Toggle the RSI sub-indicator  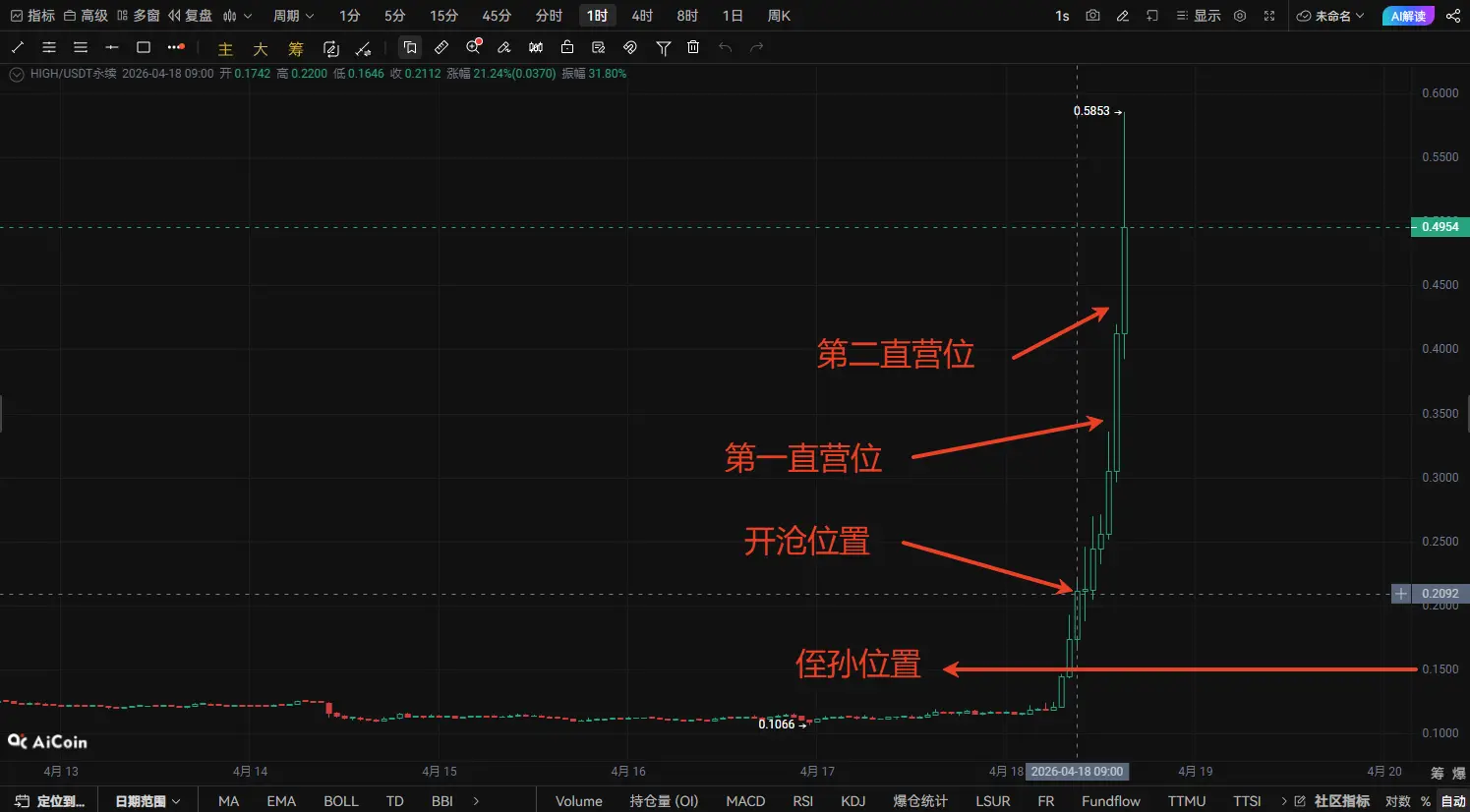(803, 801)
